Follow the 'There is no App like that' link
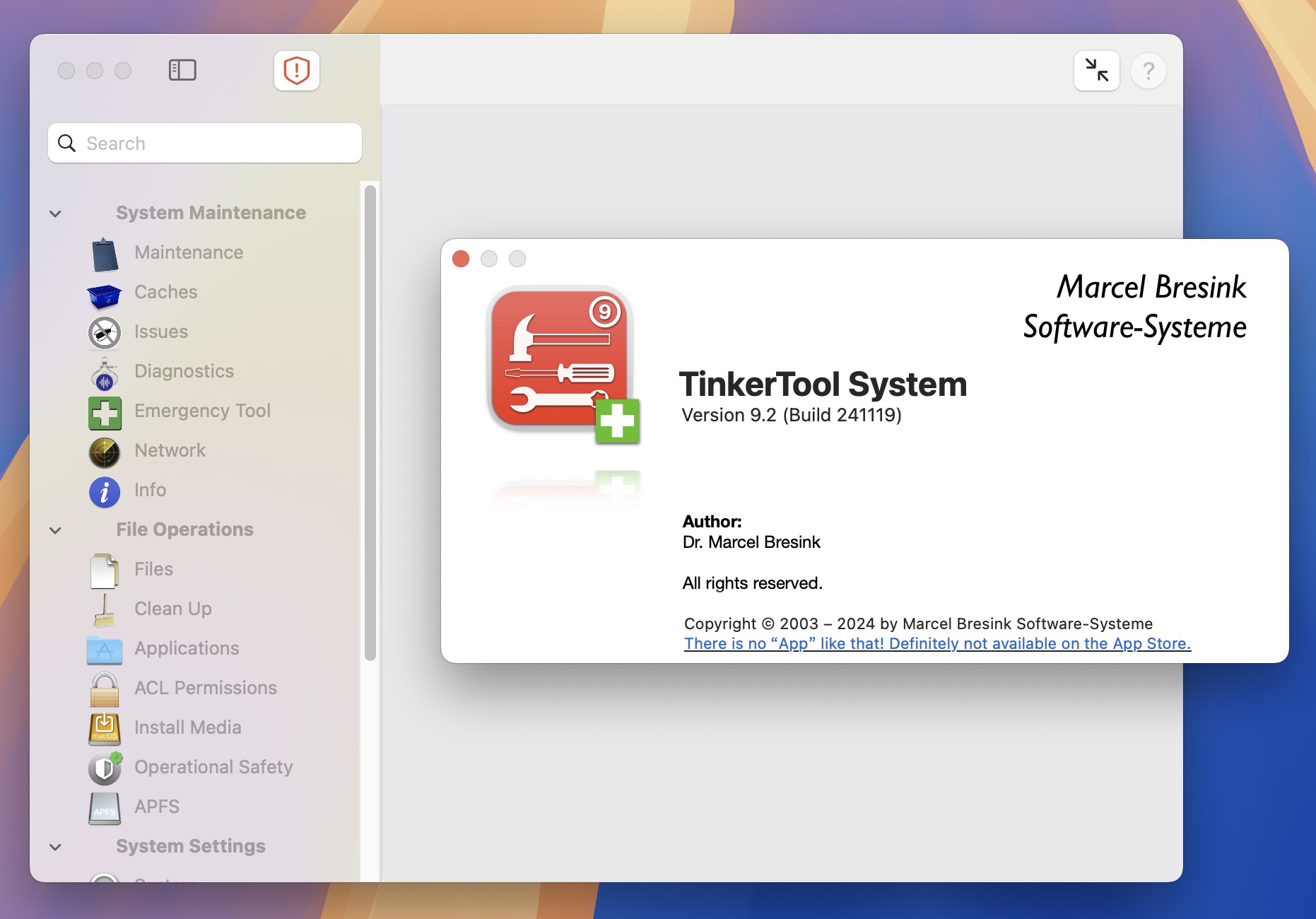Image resolution: width=1316 pixels, height=919 pixels. click(937, 643)
